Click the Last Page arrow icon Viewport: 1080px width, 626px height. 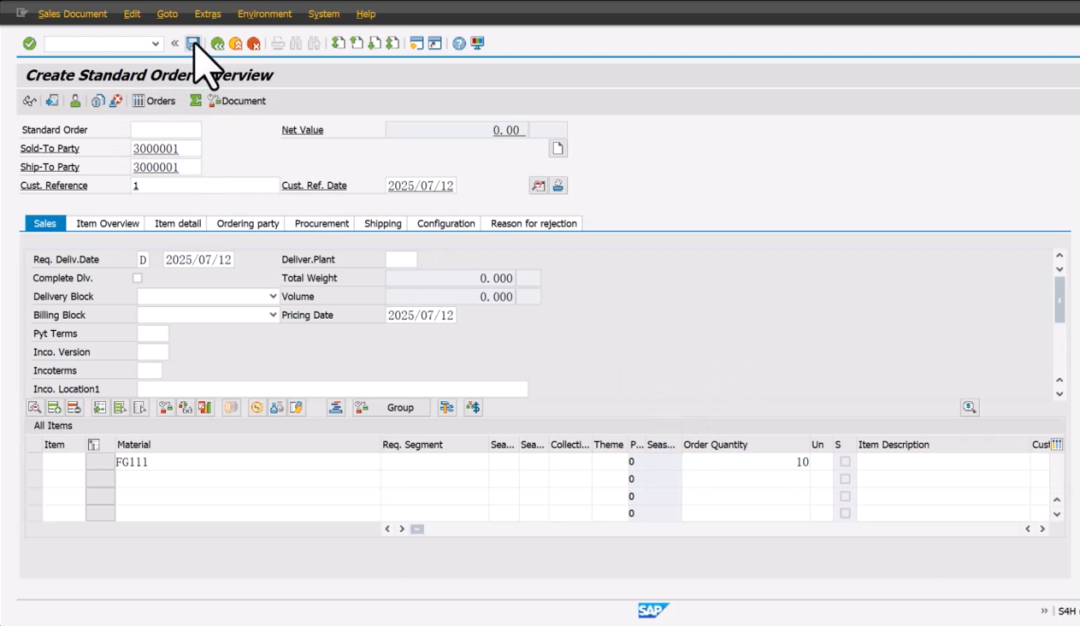click(x=393, y=43)
